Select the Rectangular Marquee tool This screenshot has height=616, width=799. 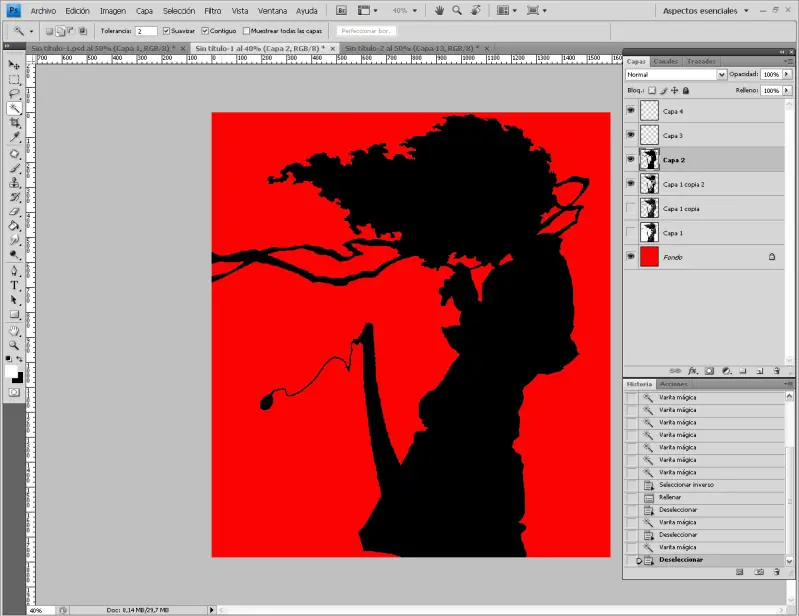click(14, 79)
